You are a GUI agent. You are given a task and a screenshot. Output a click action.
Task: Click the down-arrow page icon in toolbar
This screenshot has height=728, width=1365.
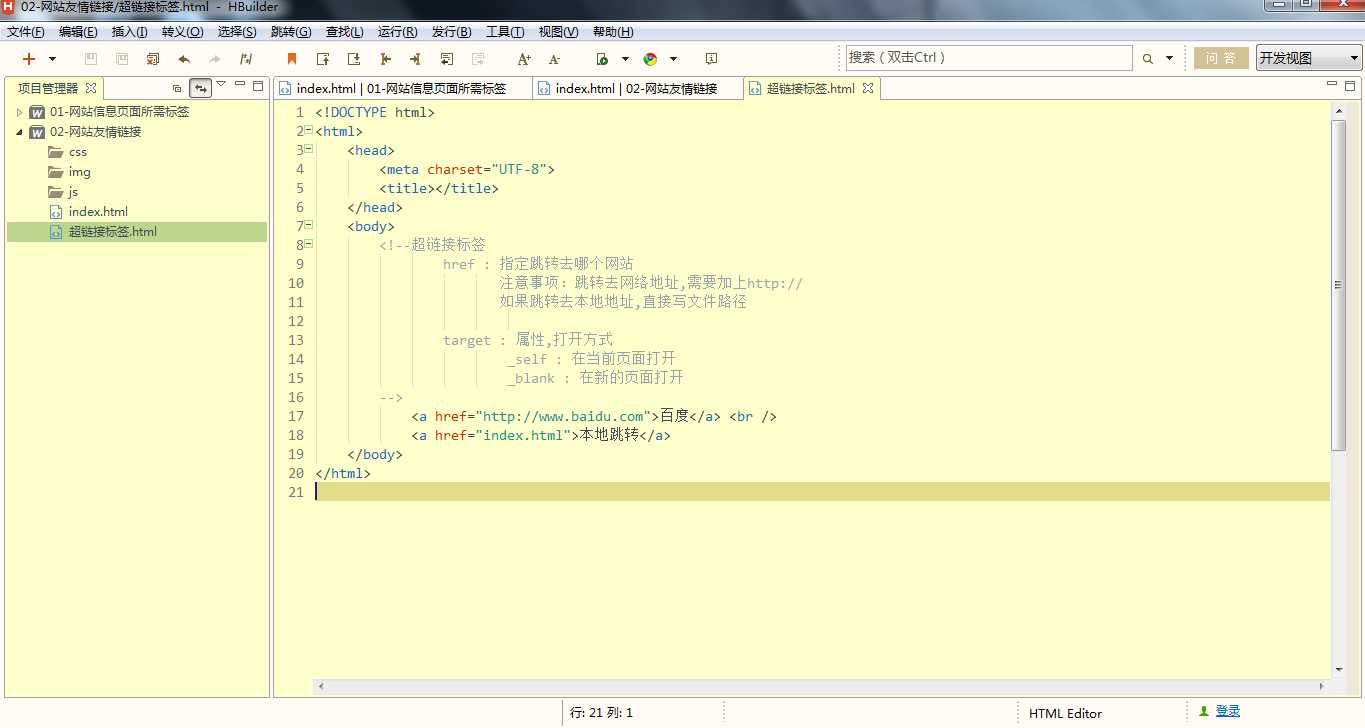(x=354, y=59)
